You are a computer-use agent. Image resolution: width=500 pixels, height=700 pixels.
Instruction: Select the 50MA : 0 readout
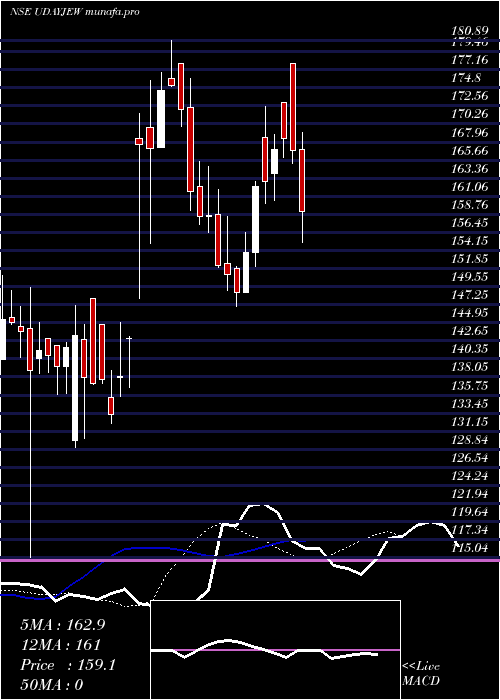52,685
